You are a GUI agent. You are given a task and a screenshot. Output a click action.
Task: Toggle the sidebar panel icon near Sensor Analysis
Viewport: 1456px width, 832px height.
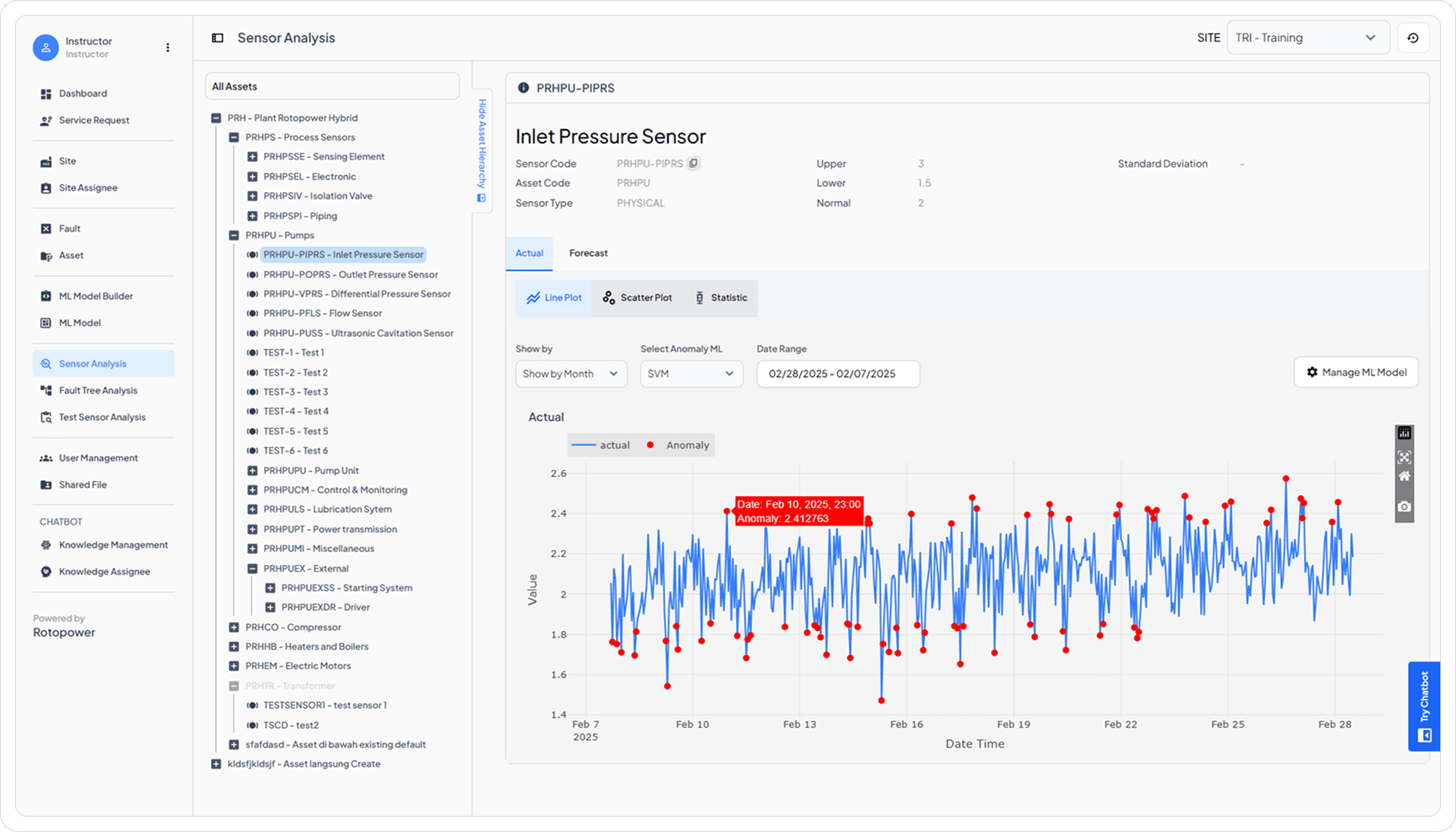pos(218,38)
